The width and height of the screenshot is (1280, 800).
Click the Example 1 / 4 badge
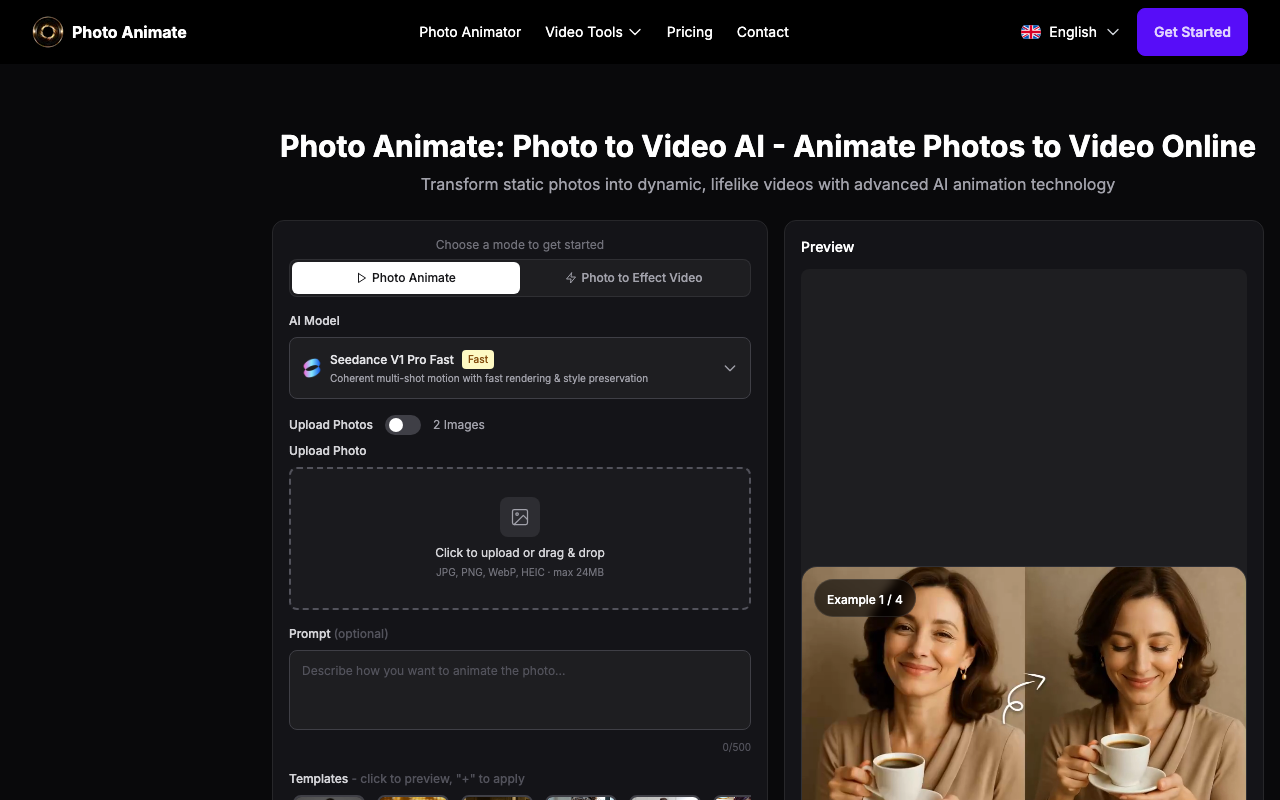pos(865,600)
